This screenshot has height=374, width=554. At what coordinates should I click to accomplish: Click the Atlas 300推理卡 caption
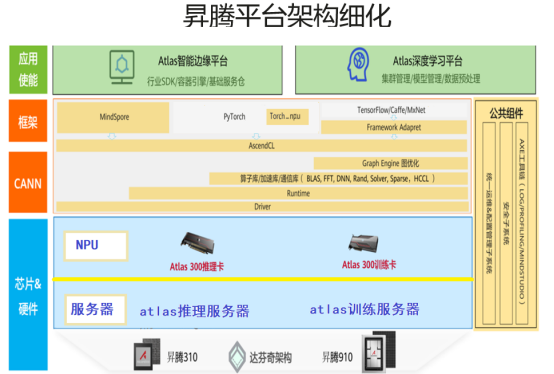point(197,267)
